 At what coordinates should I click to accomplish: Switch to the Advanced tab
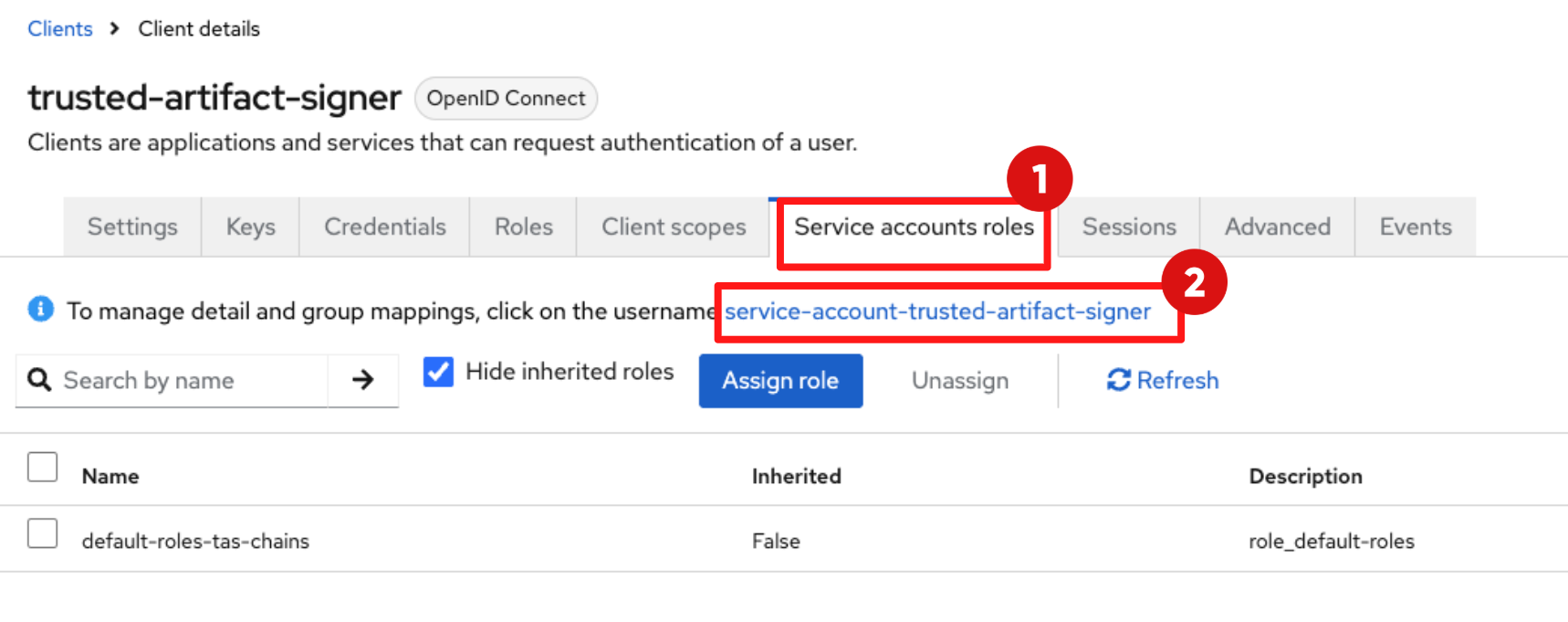point(1277,227)
